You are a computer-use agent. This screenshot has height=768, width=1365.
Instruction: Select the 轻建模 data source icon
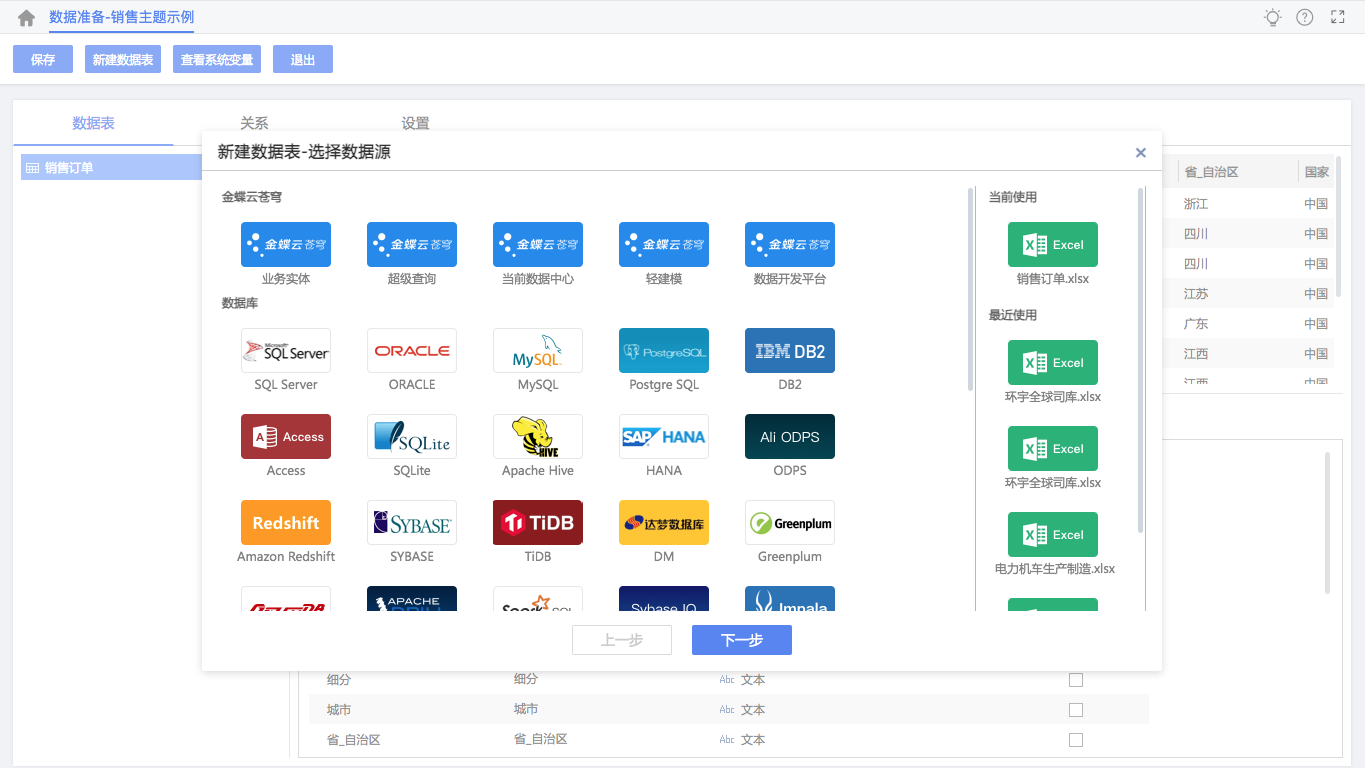(x=664, y=244)
